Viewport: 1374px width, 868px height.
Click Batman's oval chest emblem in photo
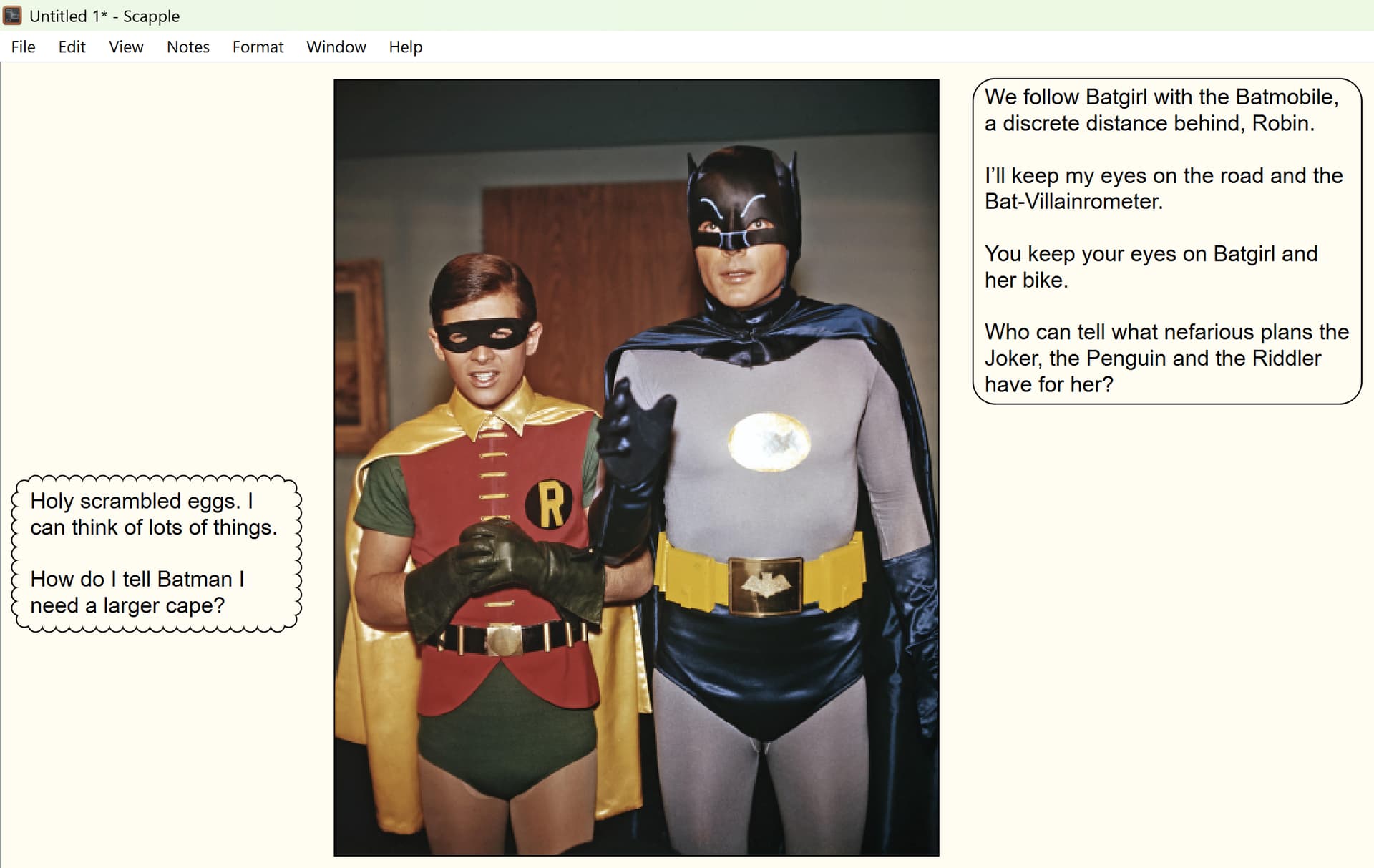pos(769,442)
